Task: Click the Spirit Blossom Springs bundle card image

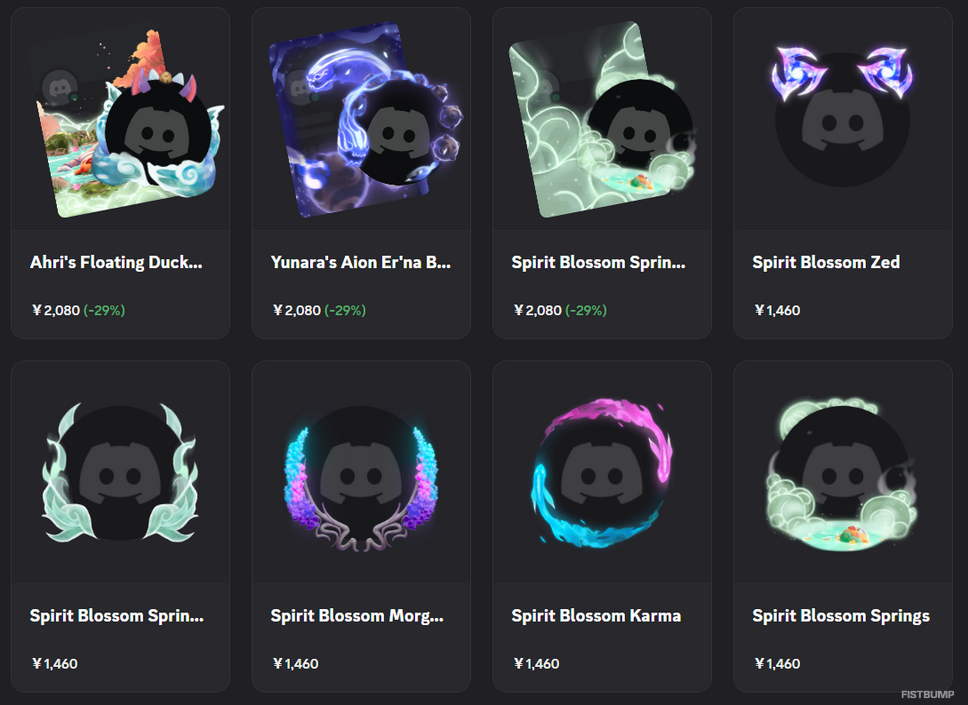Action: pyautogui.click(x=602, y=119)
